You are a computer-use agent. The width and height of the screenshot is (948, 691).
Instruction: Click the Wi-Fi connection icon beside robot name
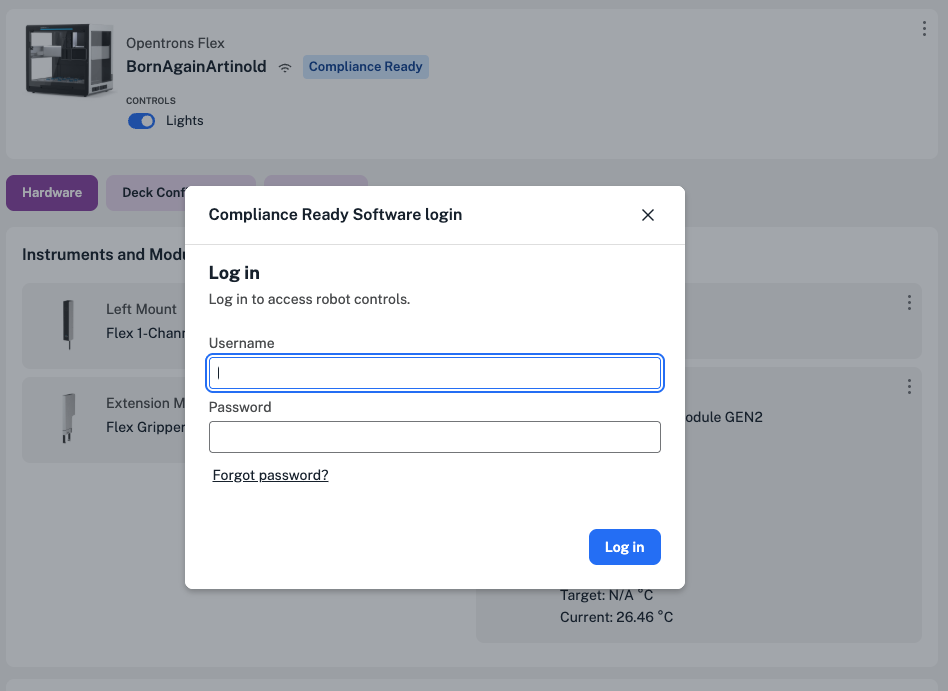pyautogui.click(x=285, y=68)
